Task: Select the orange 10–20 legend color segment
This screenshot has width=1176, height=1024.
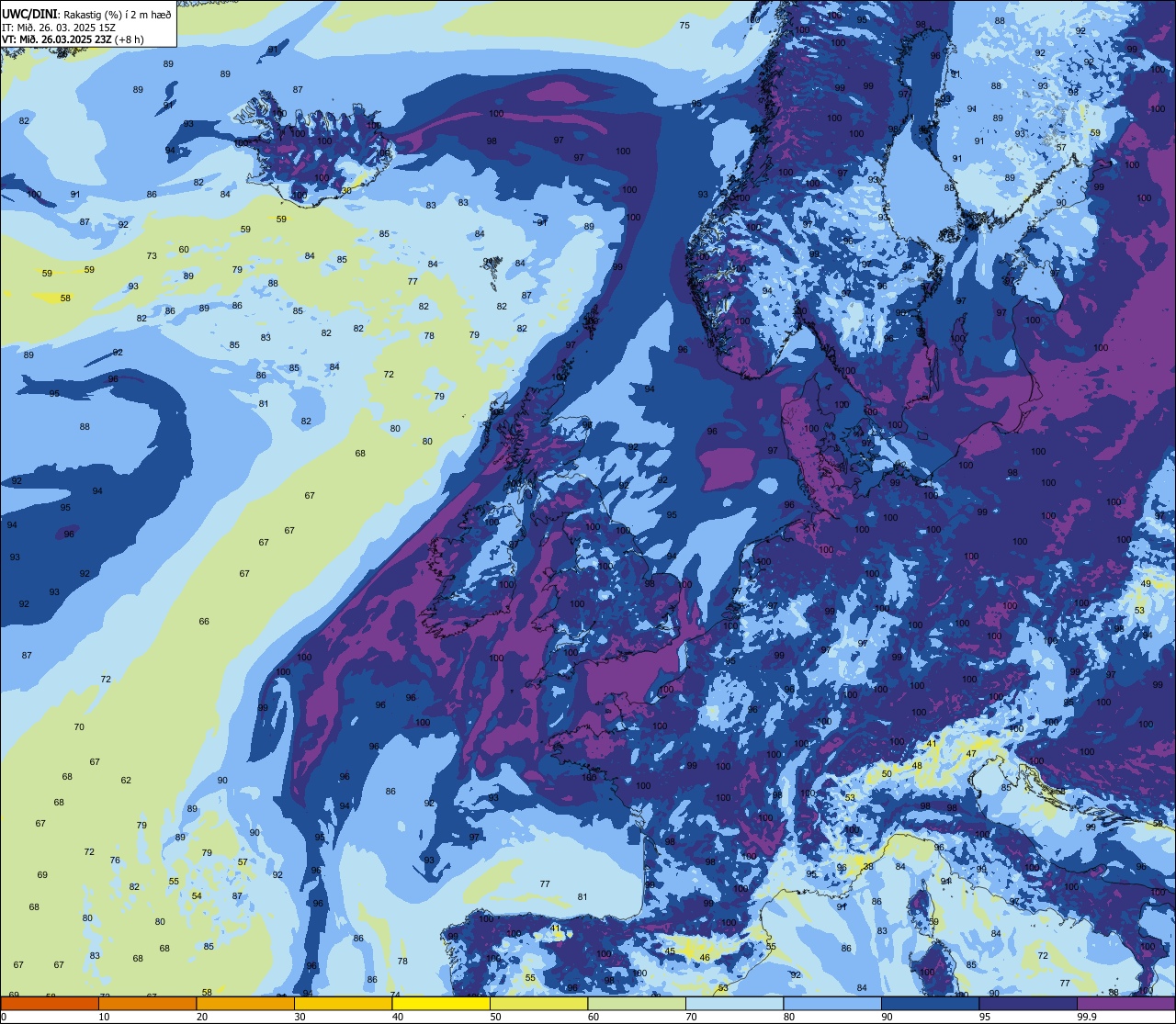Action: tap(148, 1004)
